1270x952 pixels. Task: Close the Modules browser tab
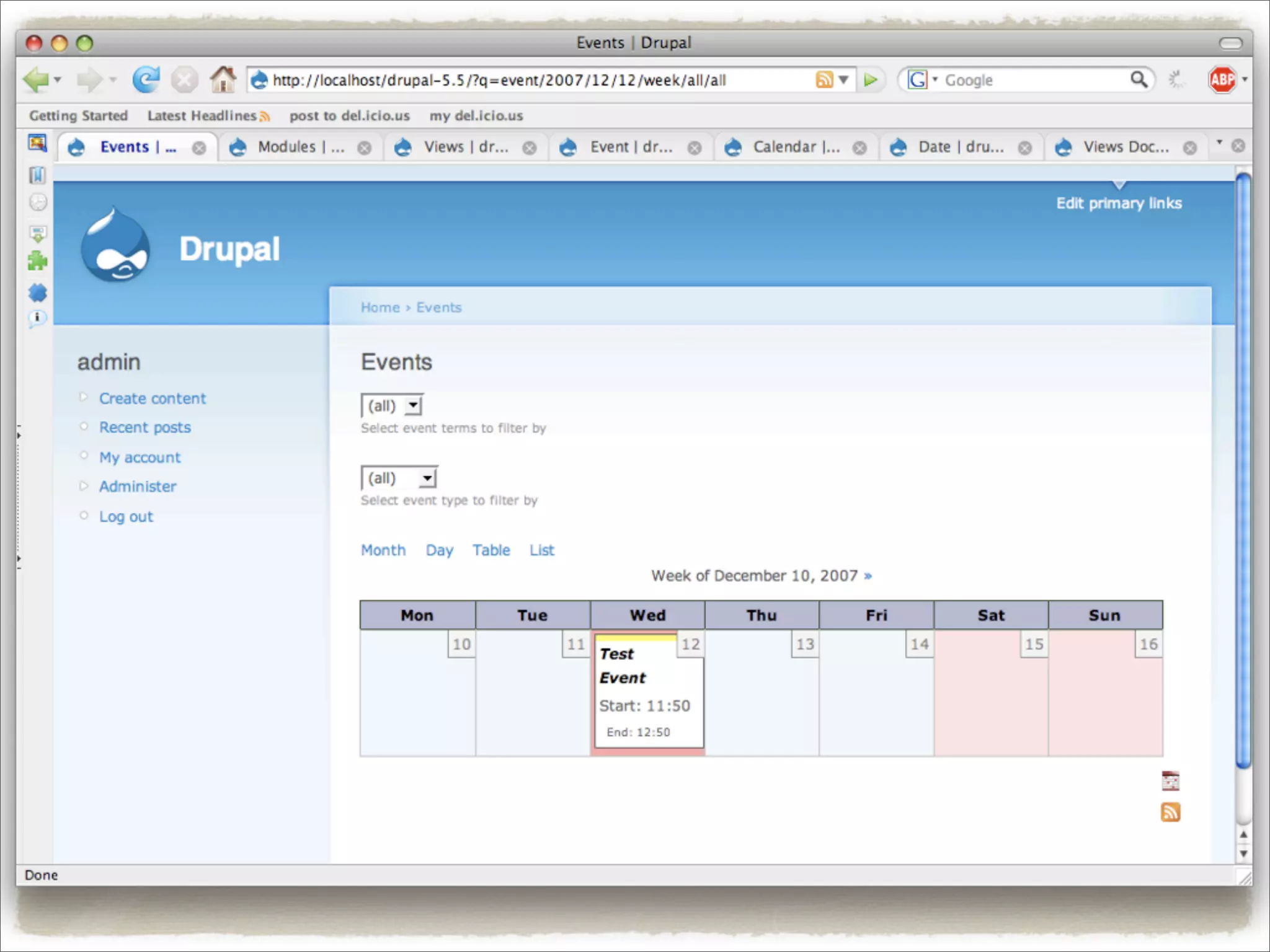coord(365,148)
